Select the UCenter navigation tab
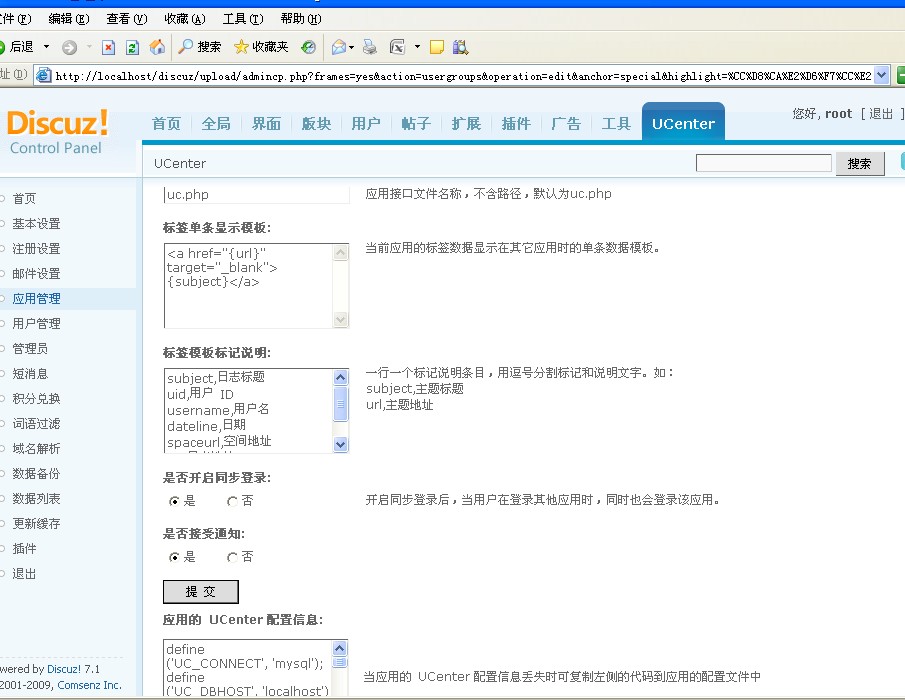The image size is (905, 700). pos(683,123)
